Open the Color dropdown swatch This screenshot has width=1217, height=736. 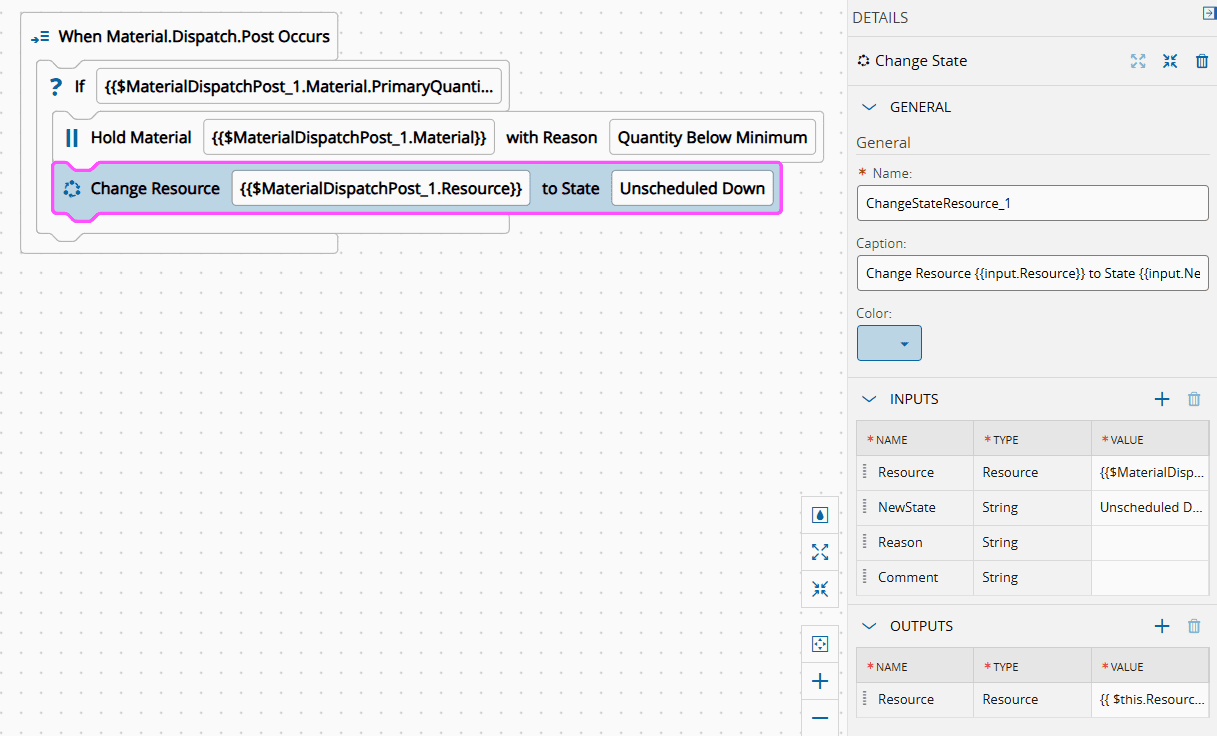[x=889, y=343]
